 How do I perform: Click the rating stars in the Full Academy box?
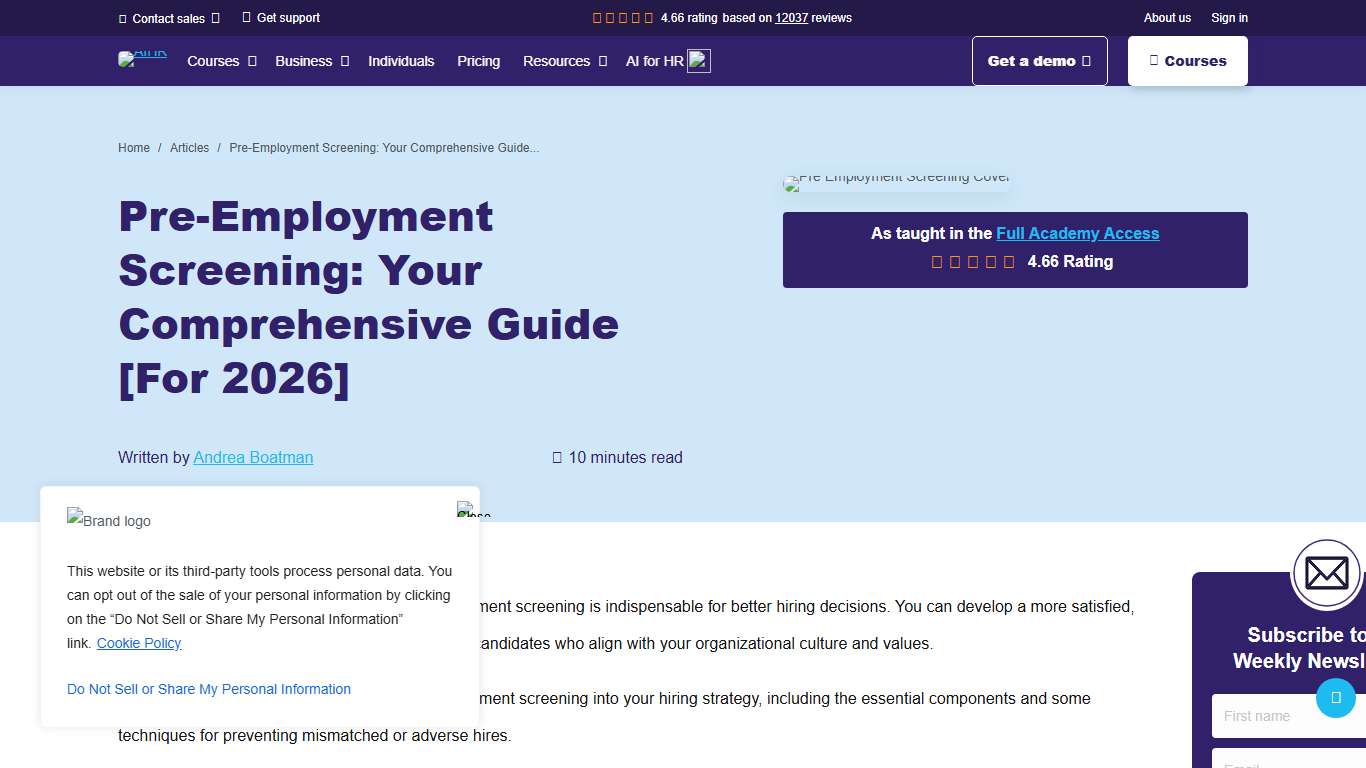pyautogui.click(x=974, y=261)
